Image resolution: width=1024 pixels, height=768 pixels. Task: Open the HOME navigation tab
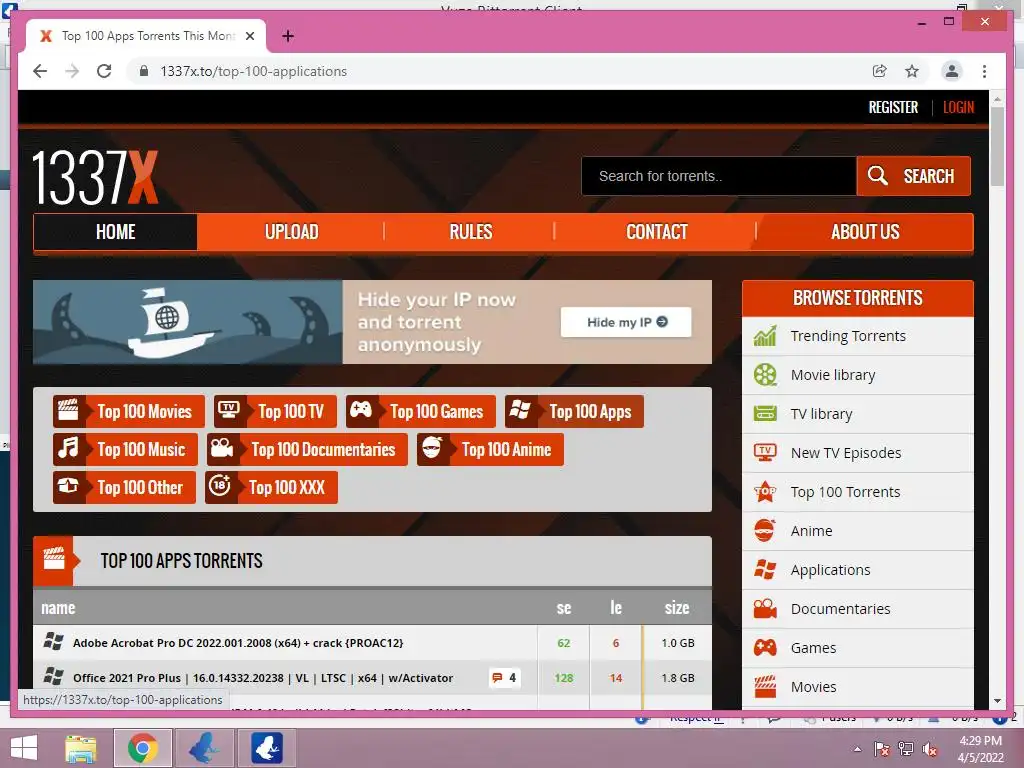click(116, 232)
